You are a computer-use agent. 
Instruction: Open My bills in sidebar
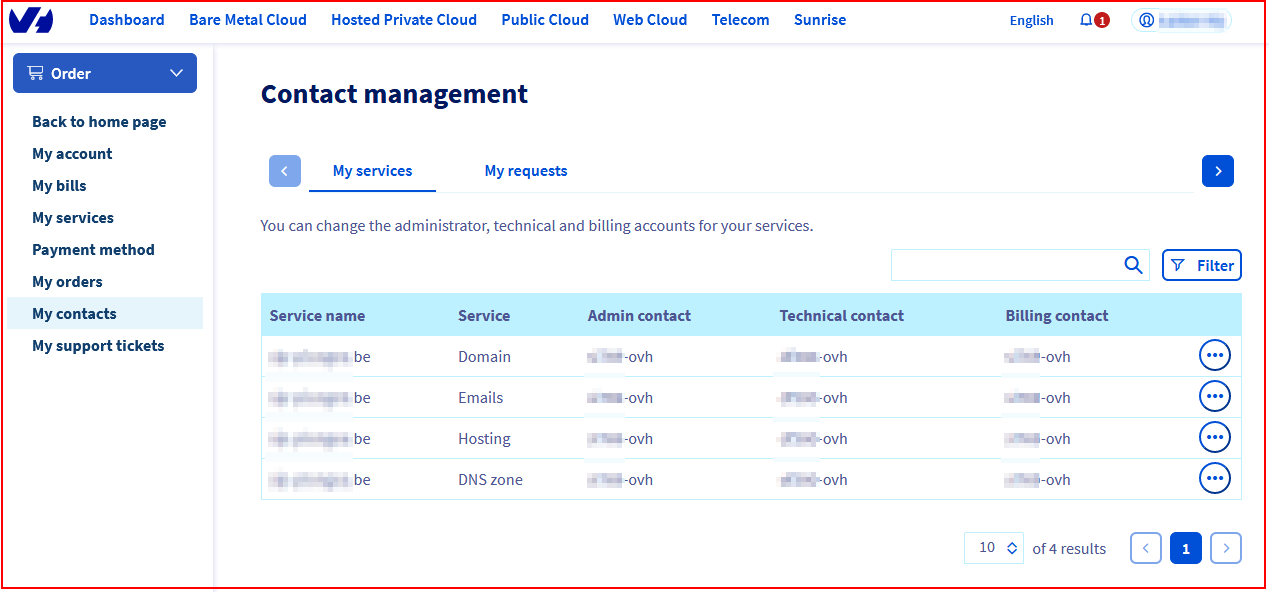pyautogui.click(x=59, y=186)
